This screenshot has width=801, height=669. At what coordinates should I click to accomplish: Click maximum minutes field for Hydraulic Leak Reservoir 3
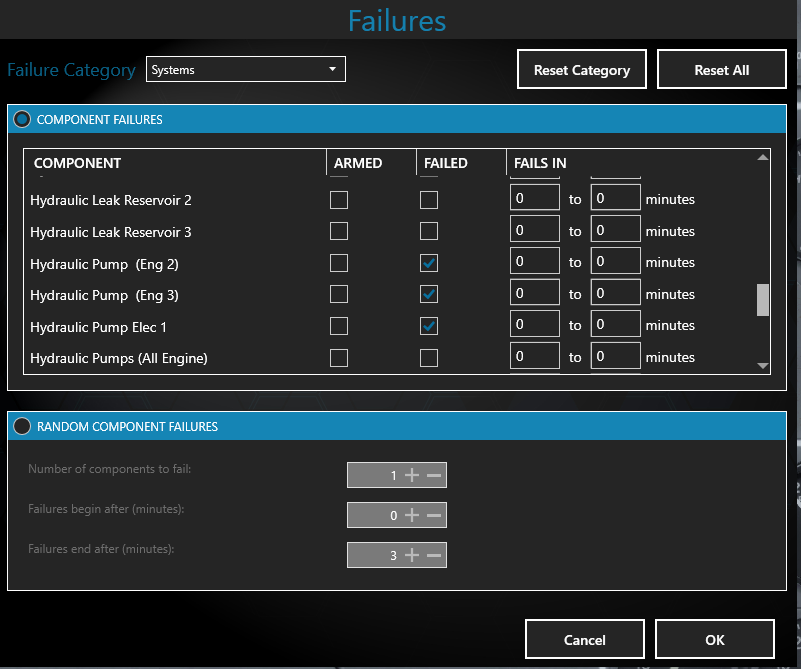[615, 231]
